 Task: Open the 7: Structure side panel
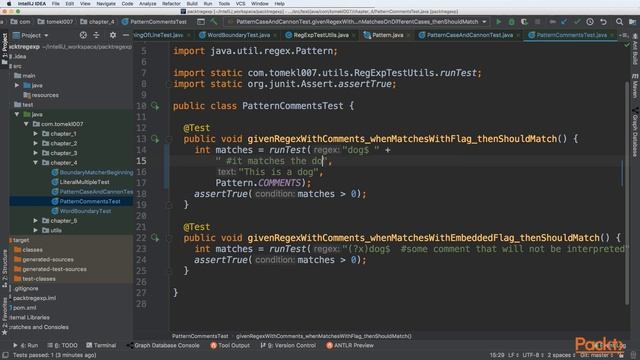pyautogui.click(x=4, y=269)
